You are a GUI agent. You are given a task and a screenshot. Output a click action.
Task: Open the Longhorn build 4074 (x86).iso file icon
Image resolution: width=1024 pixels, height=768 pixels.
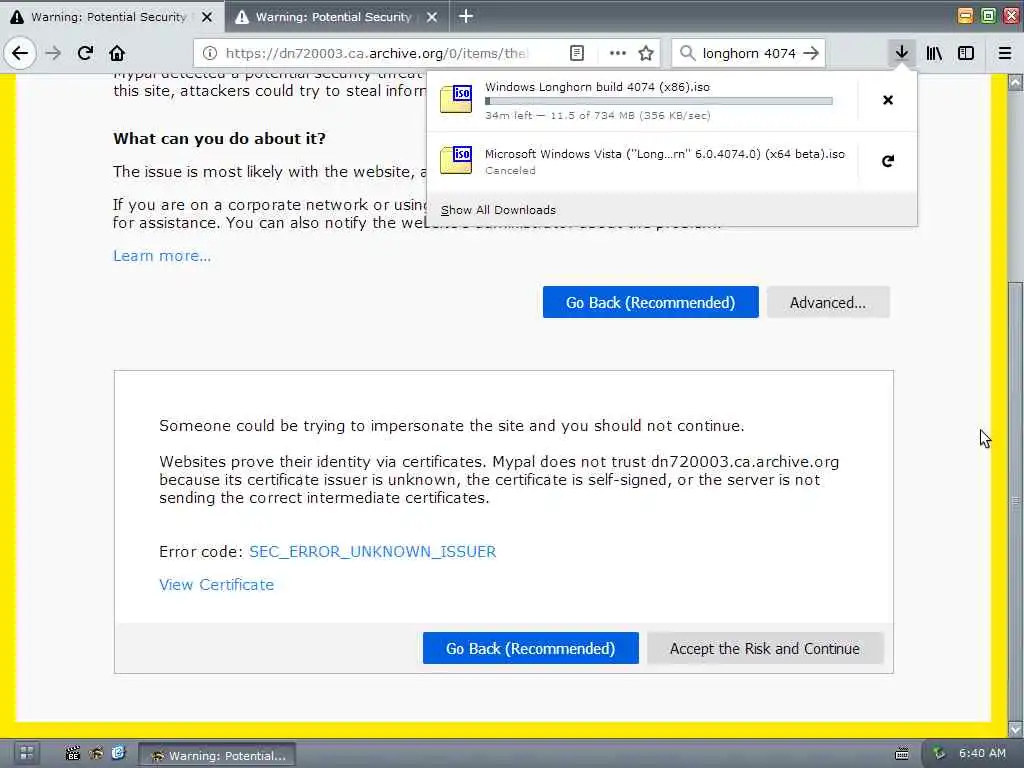click(x=456, y=99)
